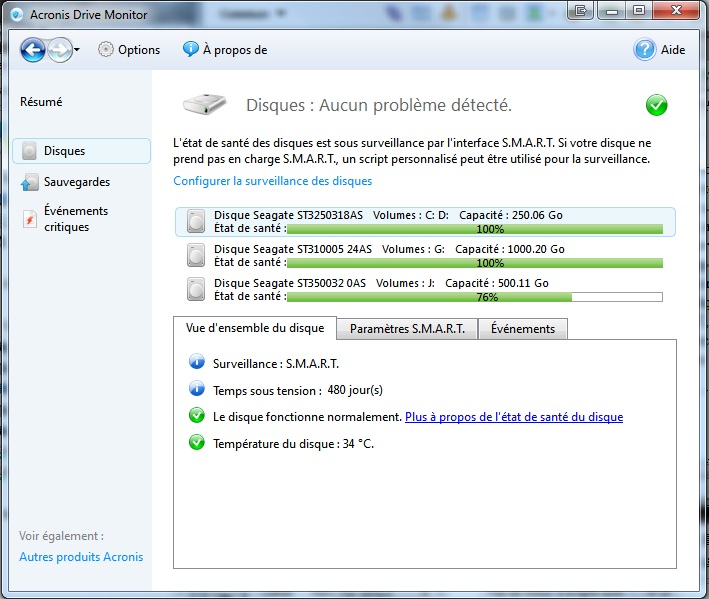Viewport: 709px width, 599px height.
Task: Open Configurer la surveillance des disques link
Action: 273,181
